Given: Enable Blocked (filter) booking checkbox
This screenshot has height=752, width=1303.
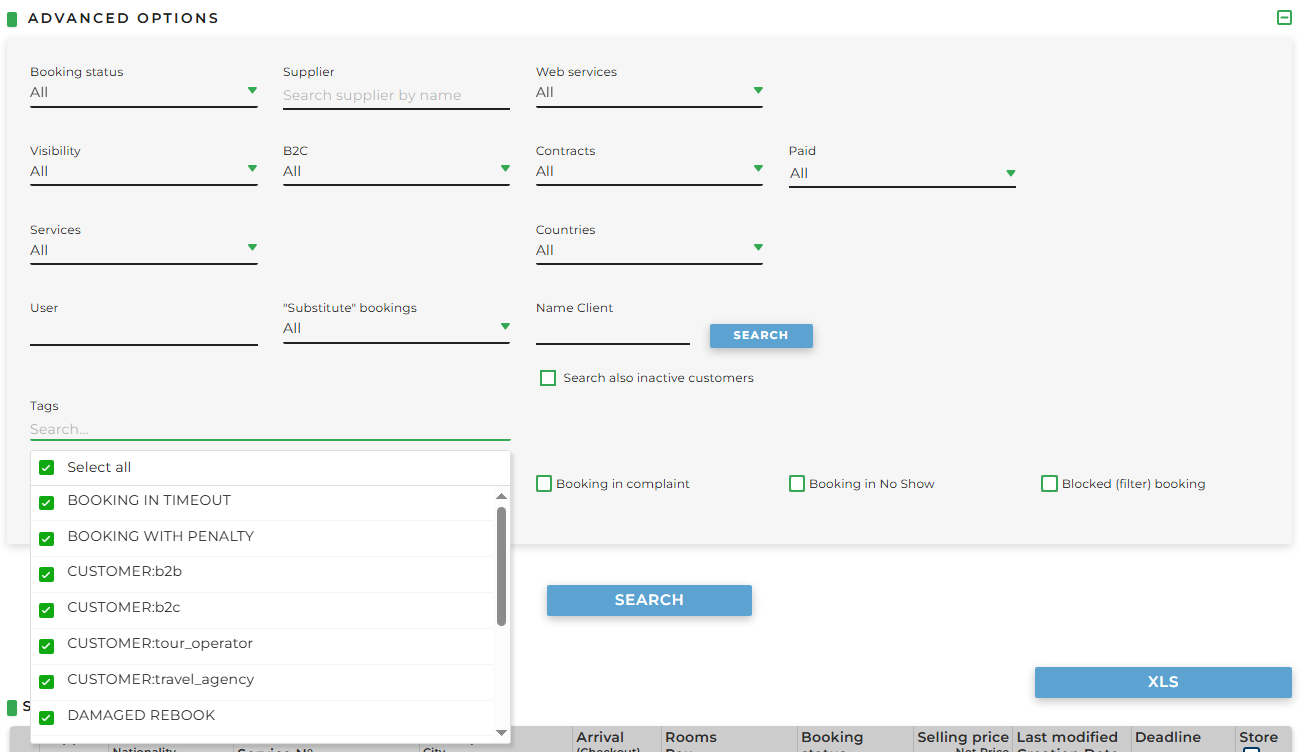Looking at the screenshot, I should [1049, 484].
